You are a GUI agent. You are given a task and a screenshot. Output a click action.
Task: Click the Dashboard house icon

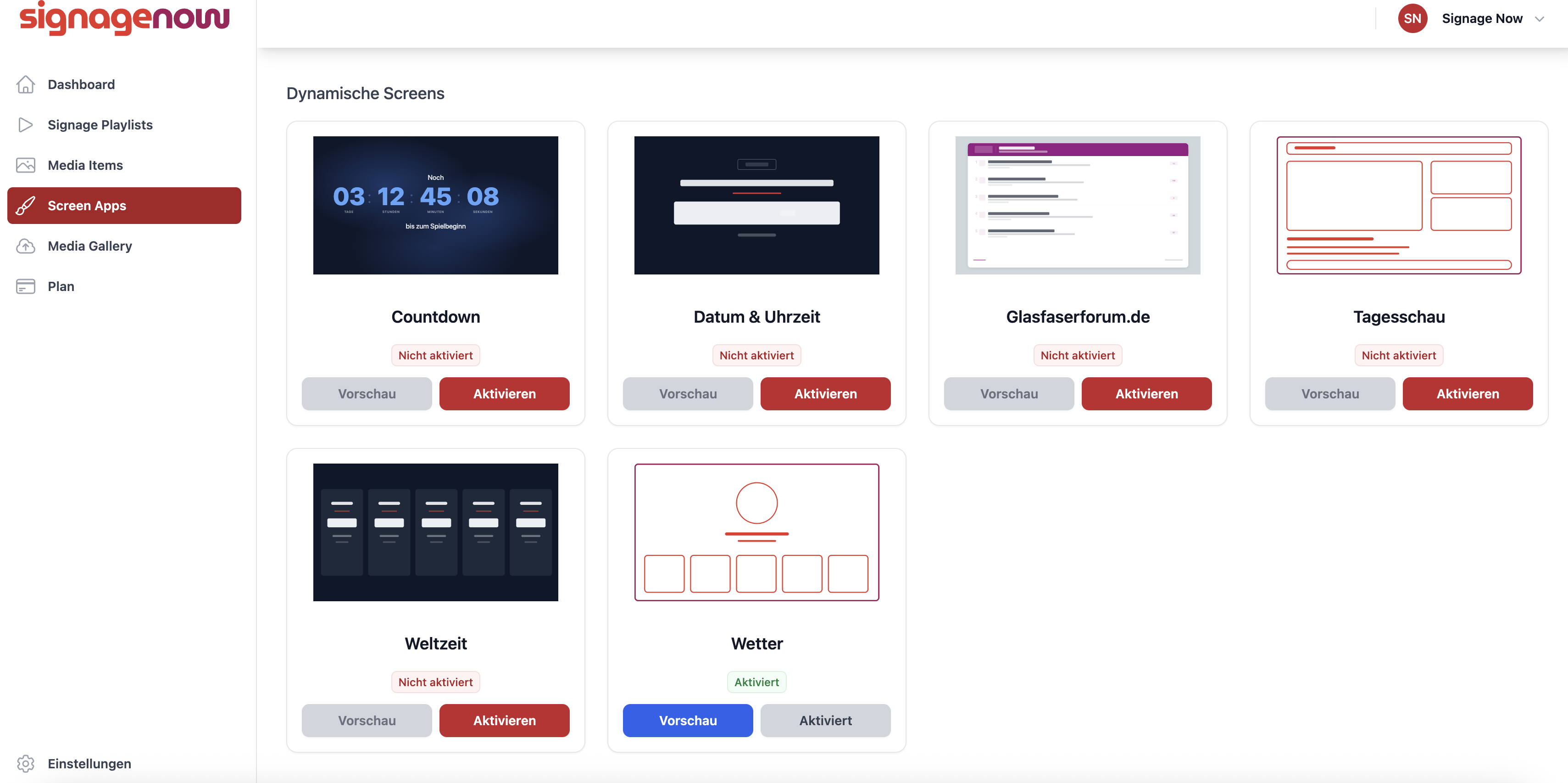[x=26, y=84]
